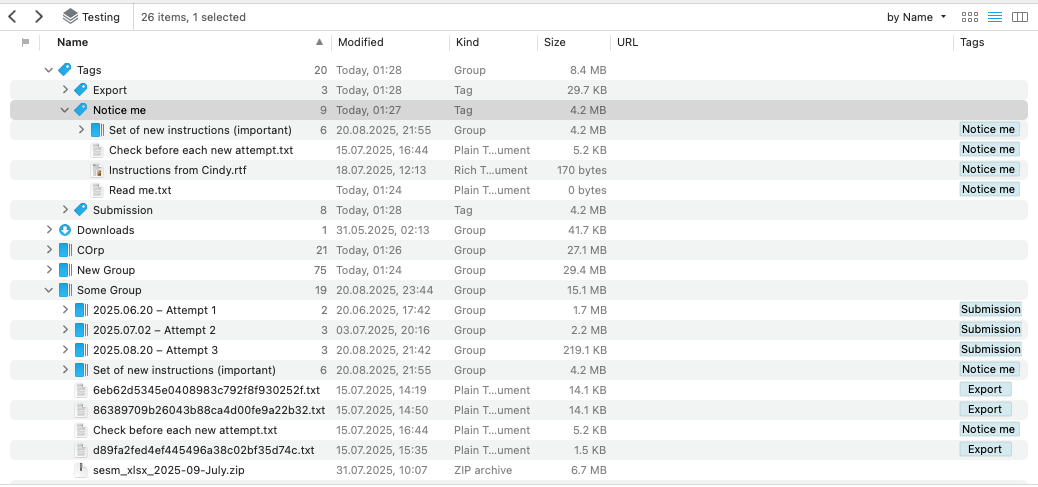Go forward with the right arrow
The image size is (1038, 487).
pyautogui.click(x=38, y=17)
